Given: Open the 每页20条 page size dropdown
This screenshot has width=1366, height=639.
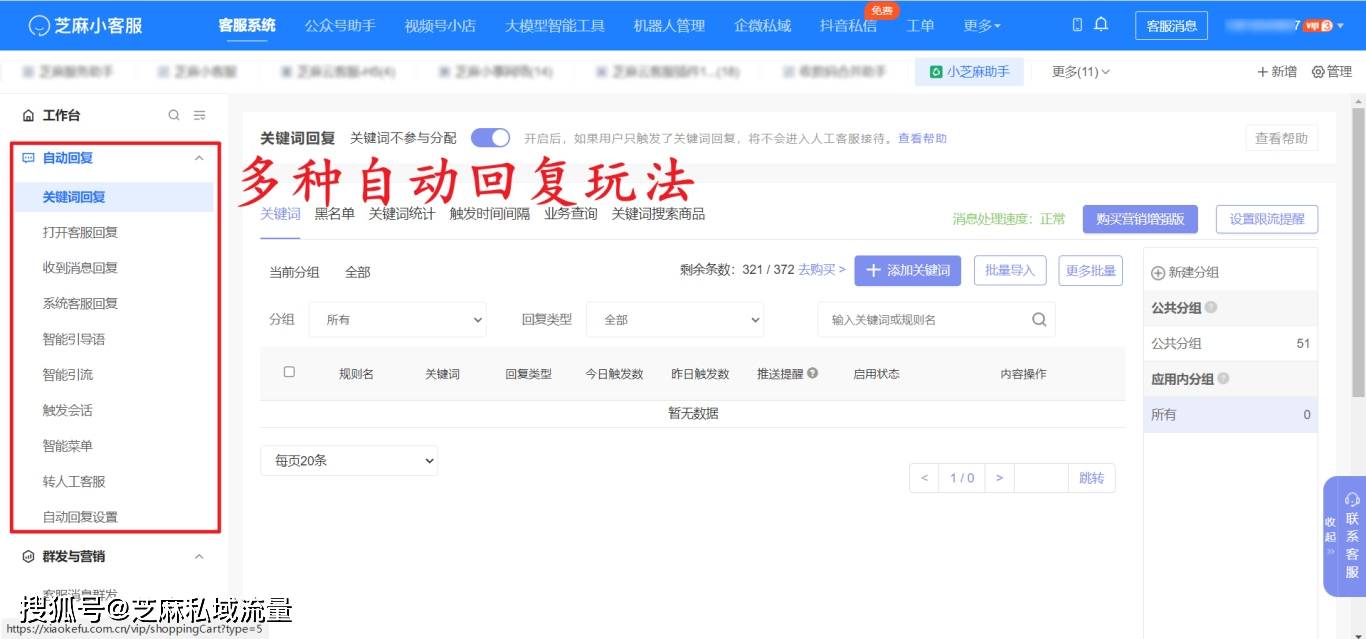Looking at the screenshot, I should (x=349, y=460).
